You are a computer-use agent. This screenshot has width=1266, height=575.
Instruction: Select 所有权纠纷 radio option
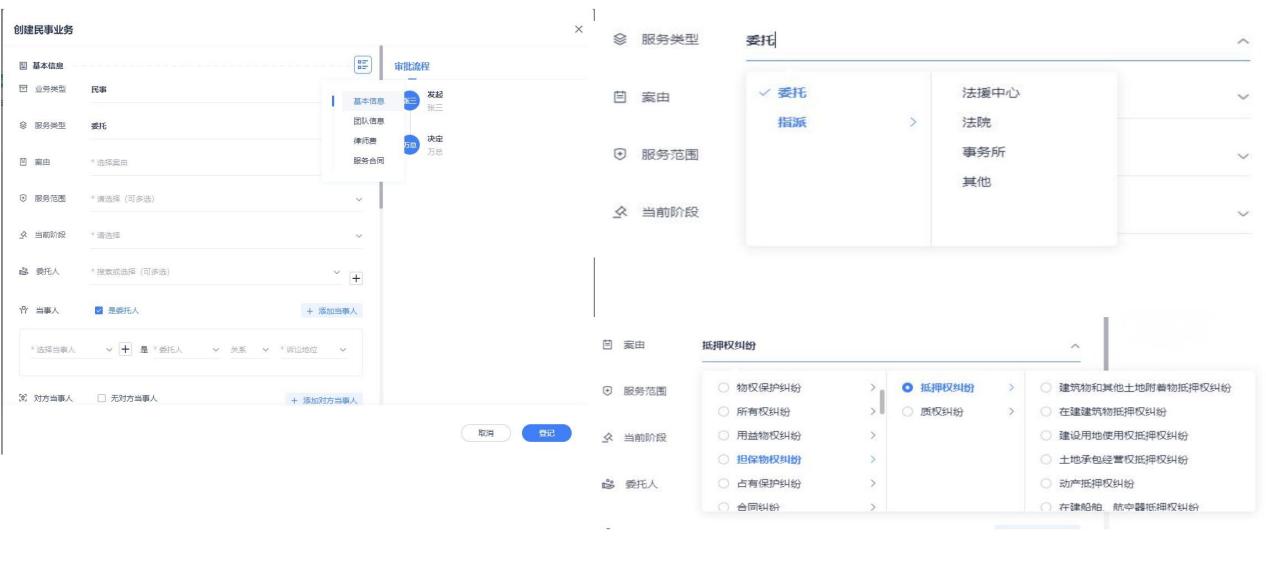(x=723, y=411)
